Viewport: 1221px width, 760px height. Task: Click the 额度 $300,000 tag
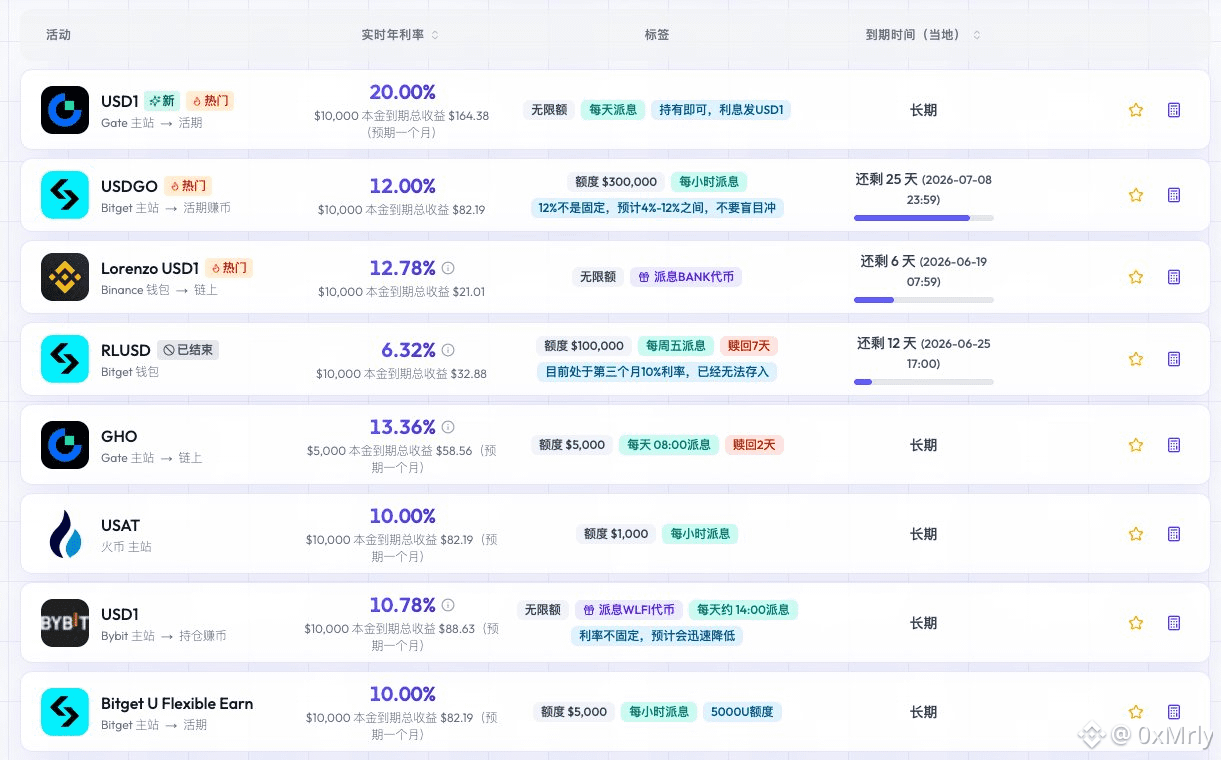(616, 182)
